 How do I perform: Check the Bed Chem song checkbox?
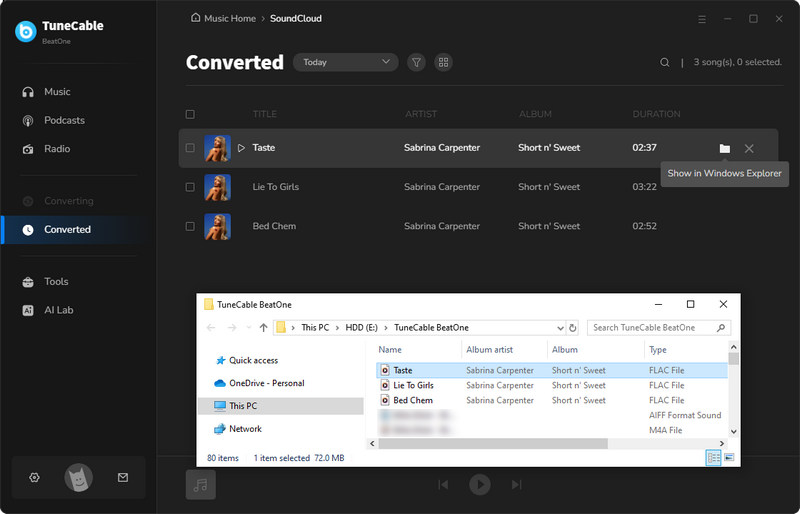click(190, 226)
